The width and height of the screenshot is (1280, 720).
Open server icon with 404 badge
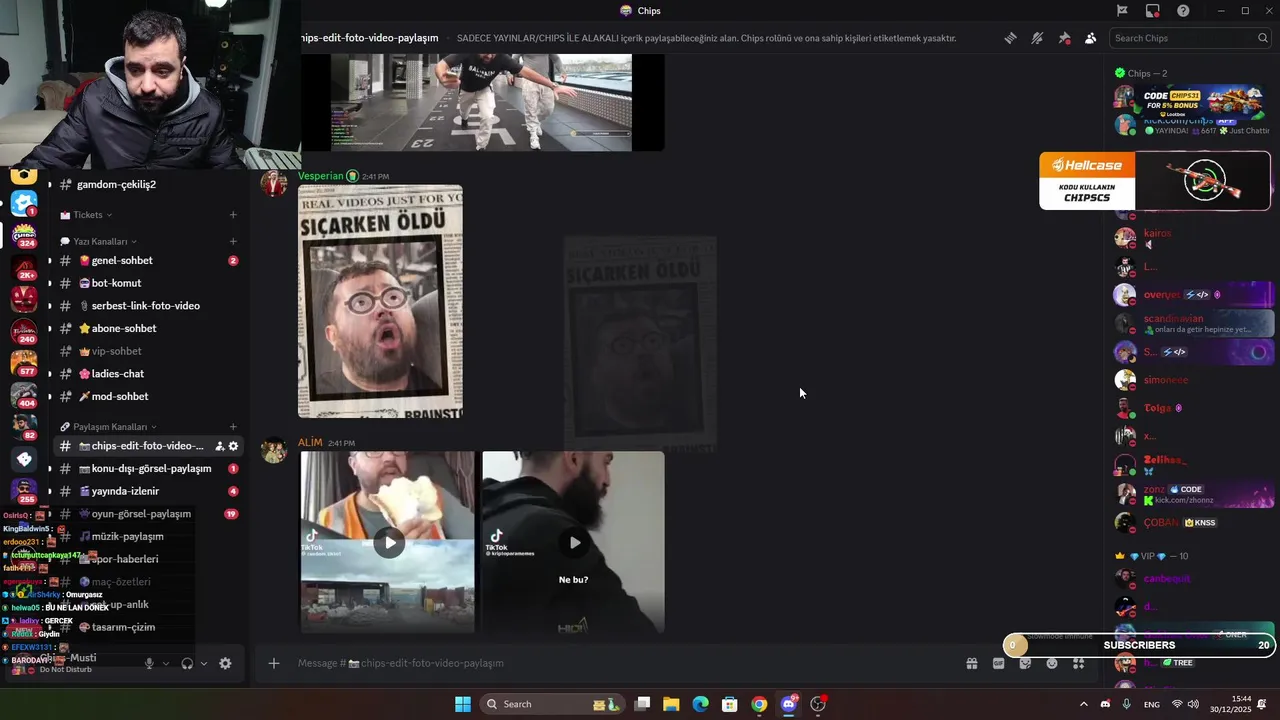tap(24, 394)
